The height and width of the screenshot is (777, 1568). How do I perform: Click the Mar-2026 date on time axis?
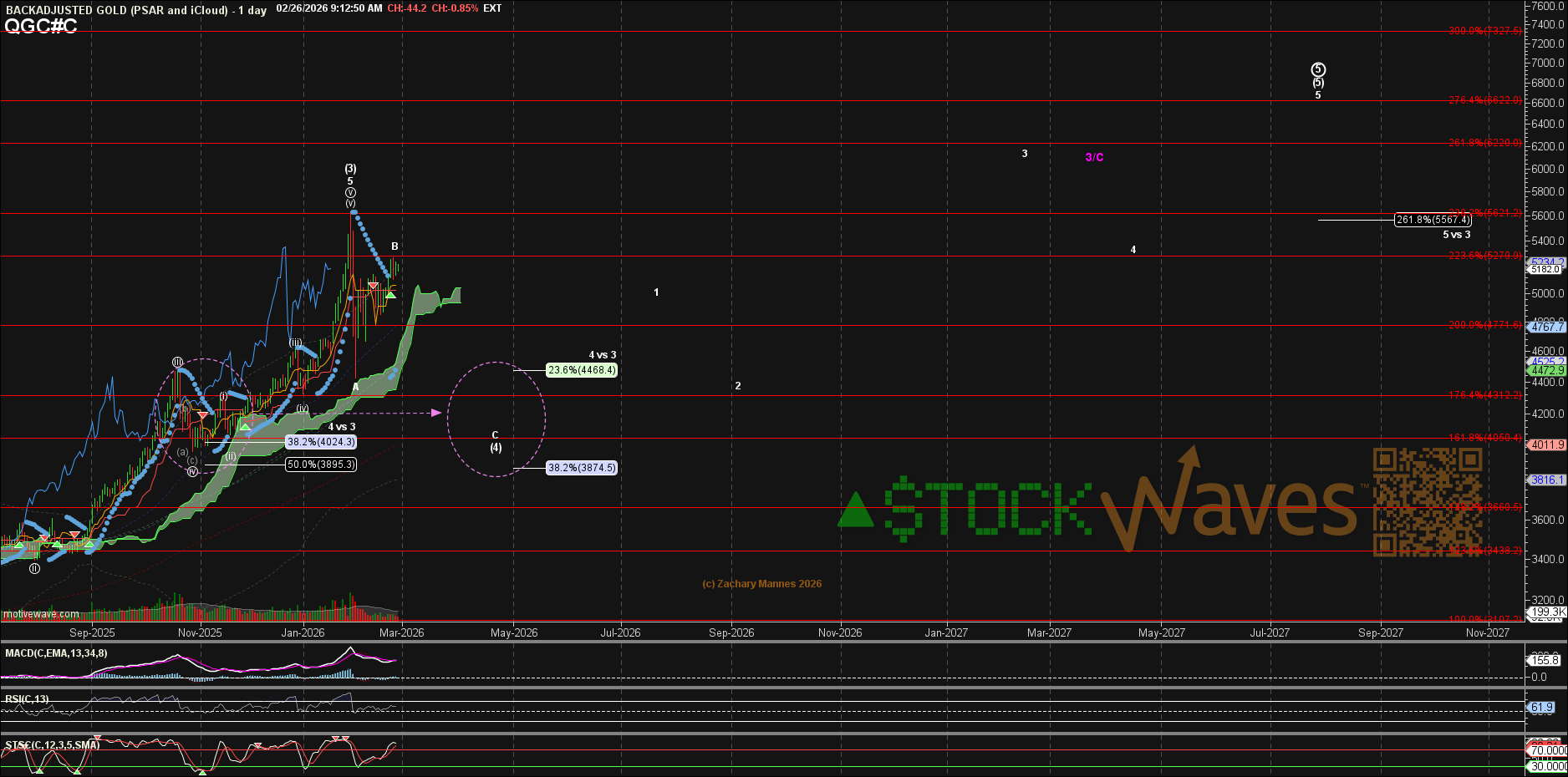coord(401,632)
